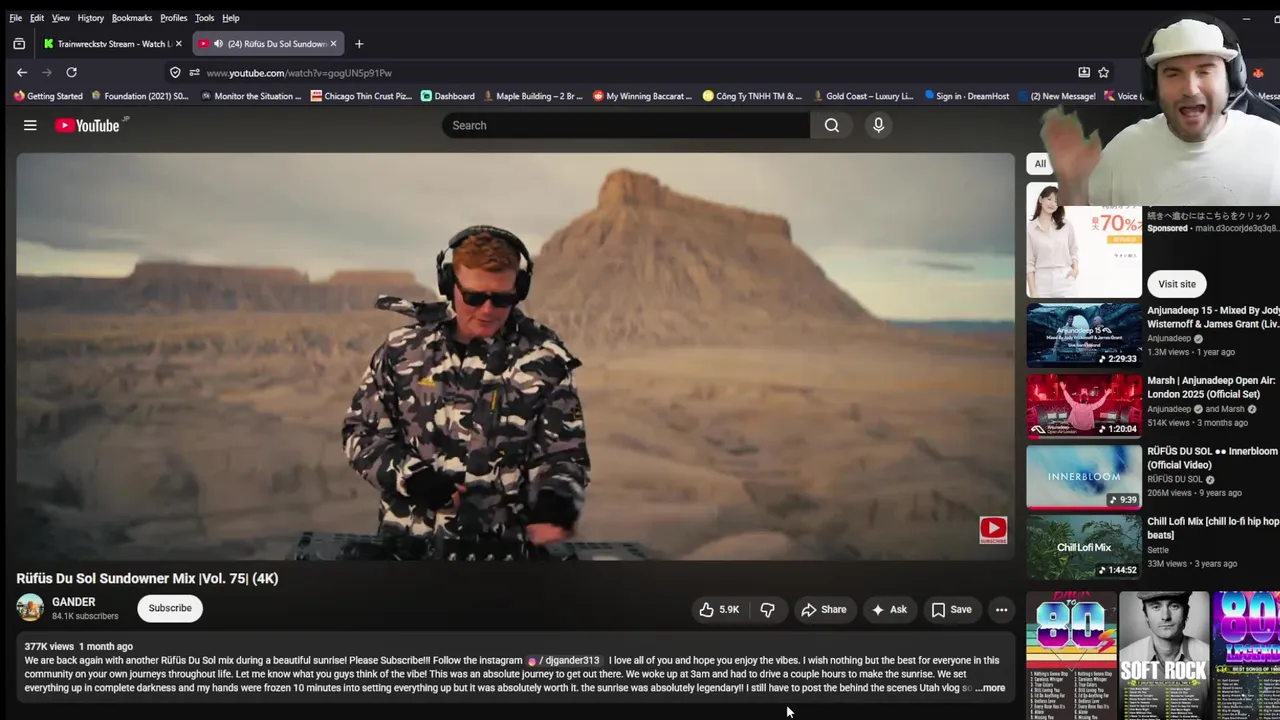Image resolution: width=1280 pixels, height=720 pixels.
Task: Open the Firefox extension icon at the toolbar's right end
Action: tap(1258, 72)
